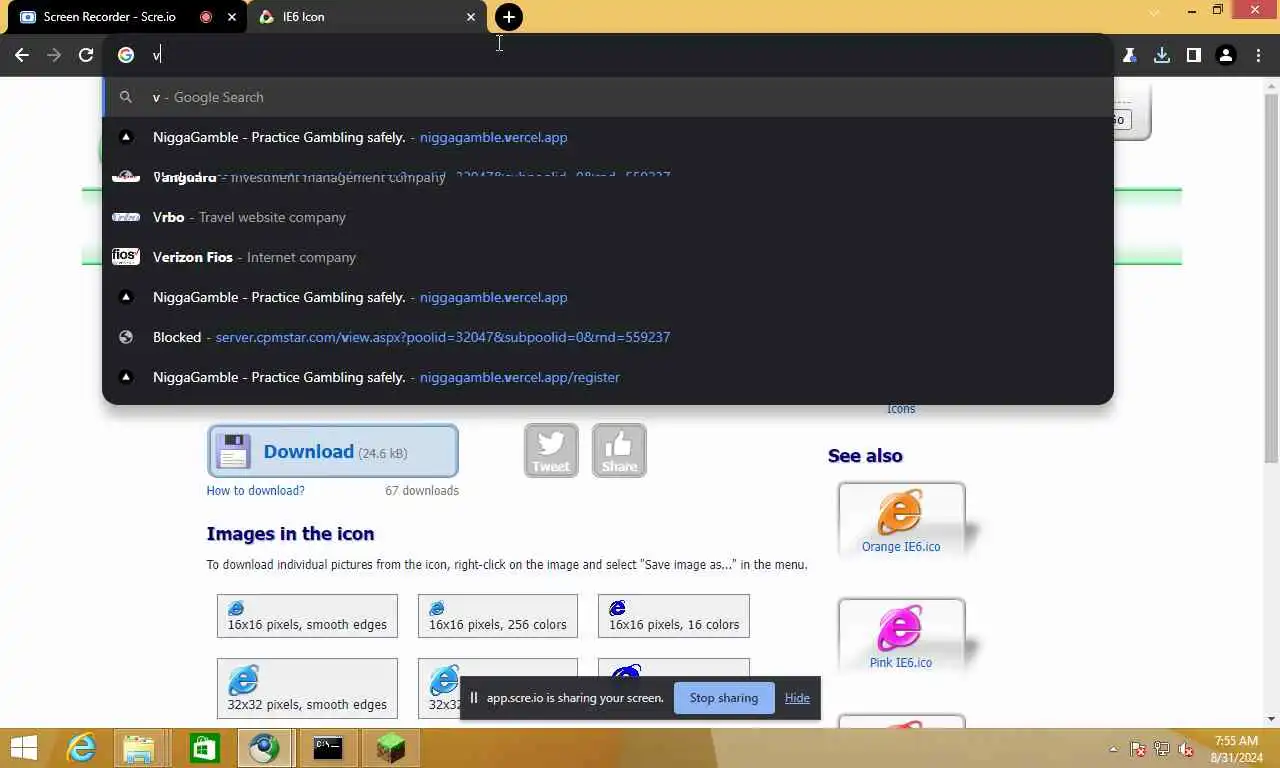Expand the tab search chevron in title bar
The height and width of the screenshot is (768, 1280).
point(1154,13)
